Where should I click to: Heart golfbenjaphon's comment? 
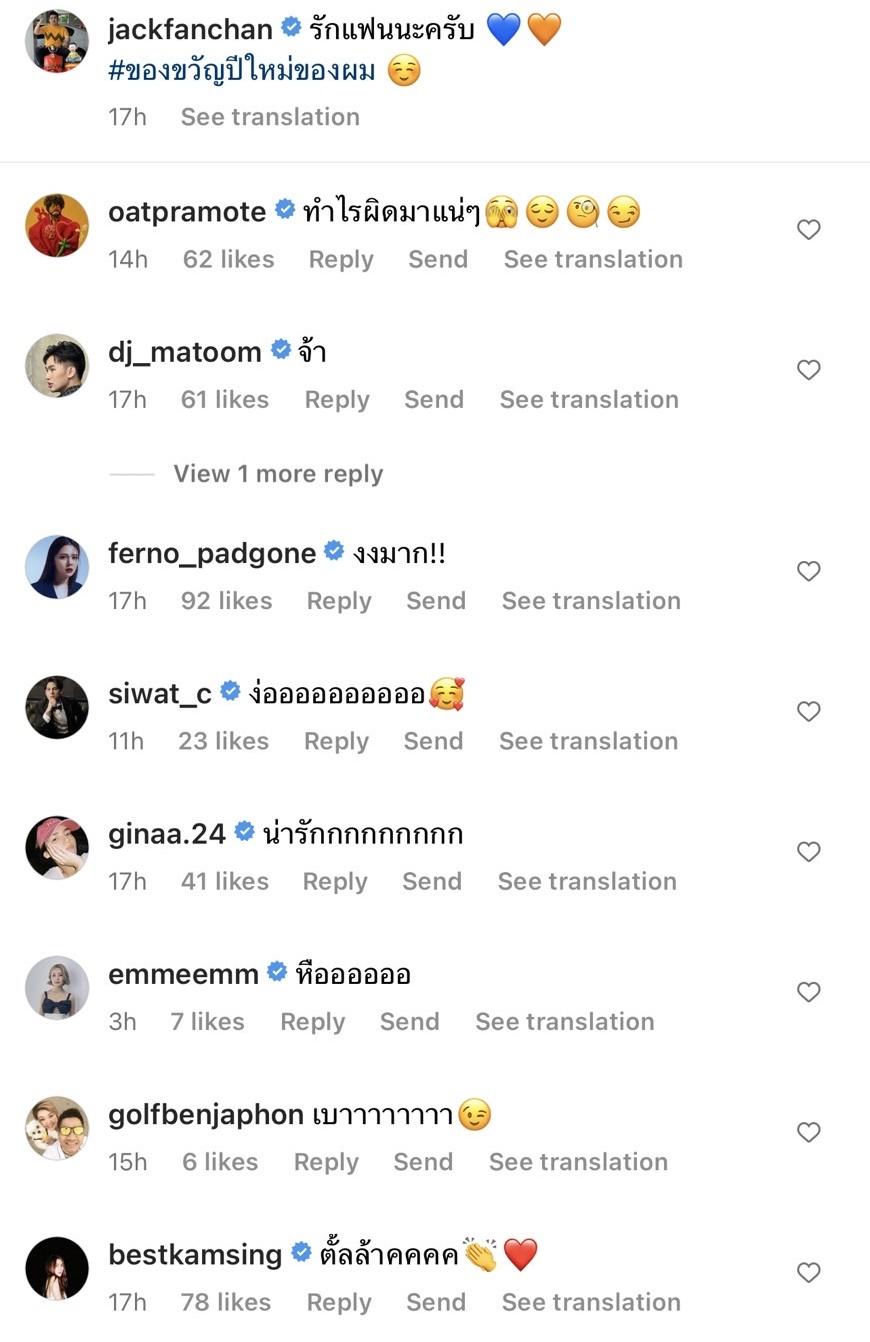[808, 1132]
